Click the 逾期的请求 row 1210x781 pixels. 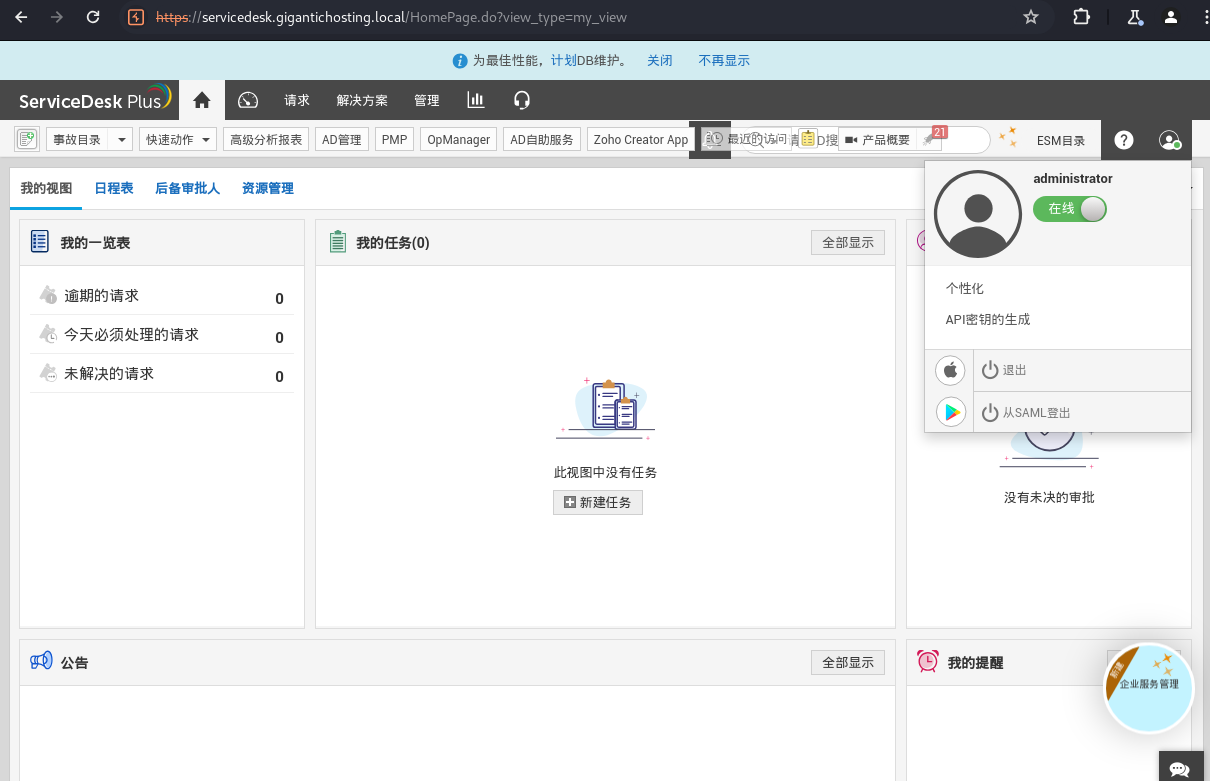click(161, 296)
